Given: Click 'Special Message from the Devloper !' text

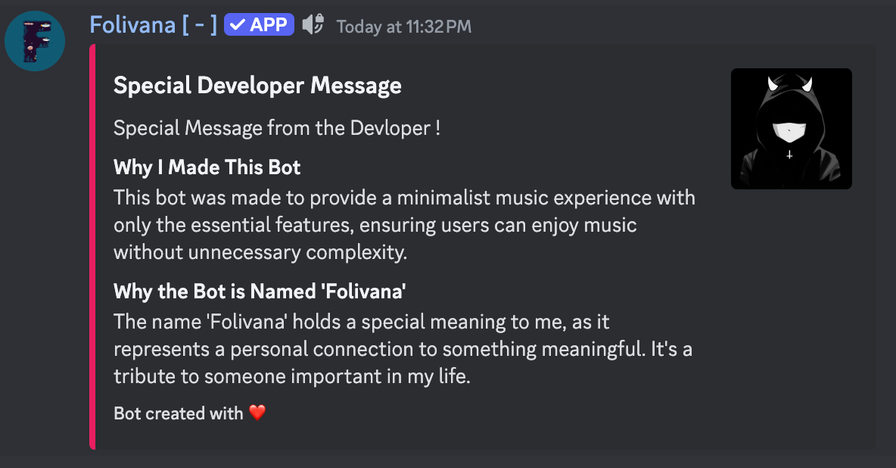Looking at the screenshot, I should click(277, 128).
